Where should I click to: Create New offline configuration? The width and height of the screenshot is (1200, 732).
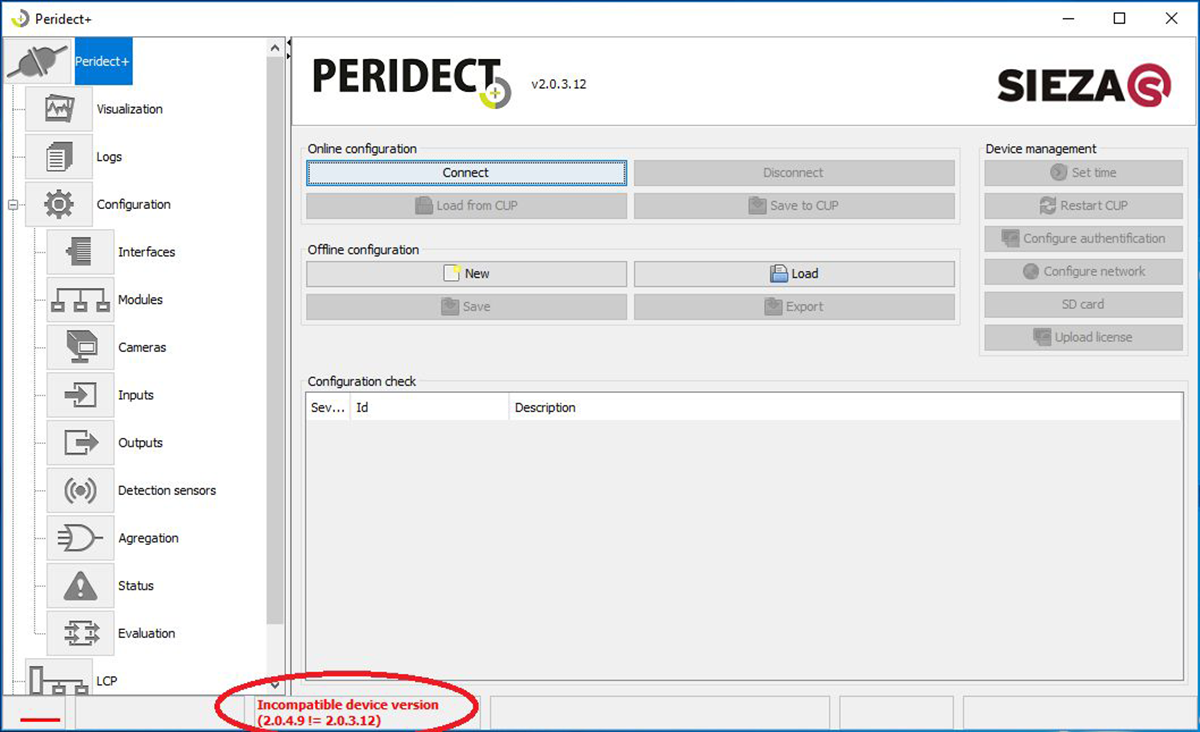click(x=466, y=274)
